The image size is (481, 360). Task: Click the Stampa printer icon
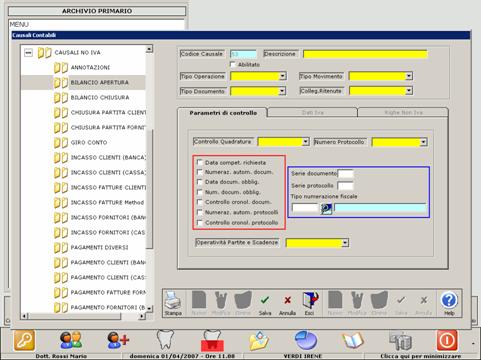coord(173,300)
